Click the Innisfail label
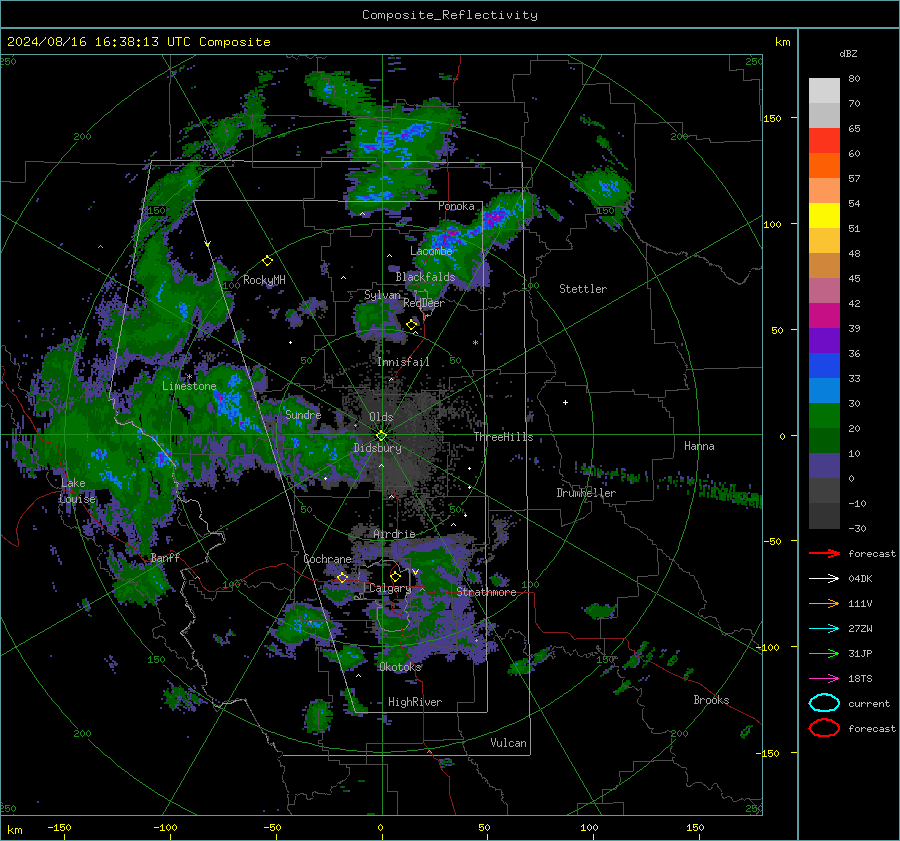 coord(403,362)
